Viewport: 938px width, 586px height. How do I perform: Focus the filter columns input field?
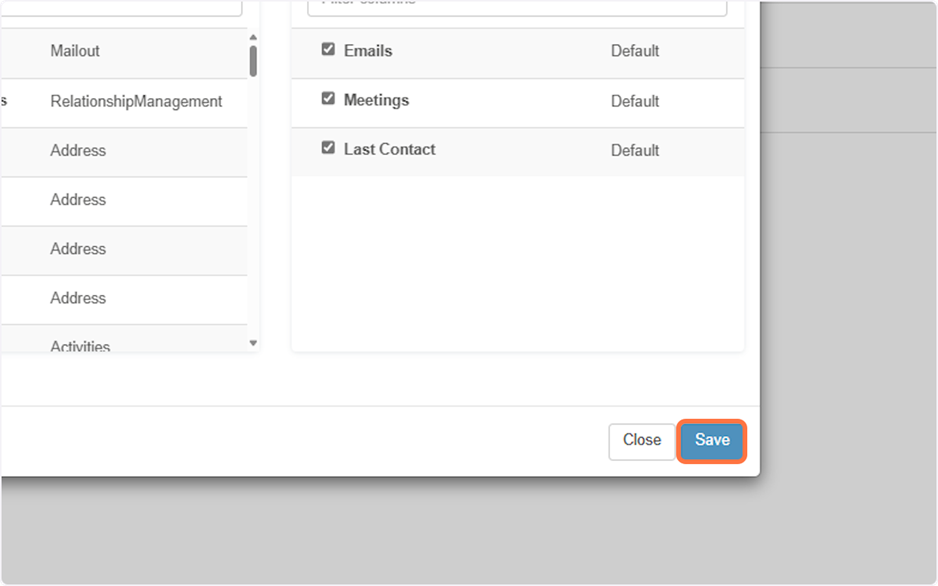coord(516,6)
